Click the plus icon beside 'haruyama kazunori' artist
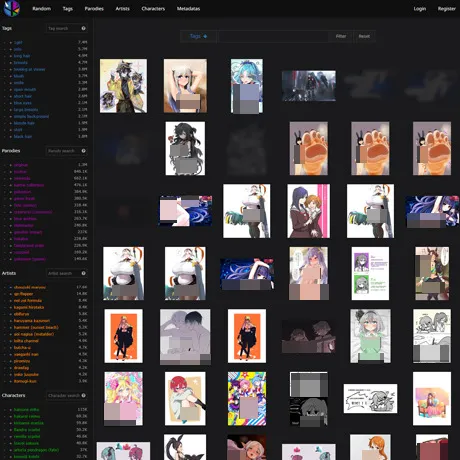The image size is (460, 460). point(11,321)
